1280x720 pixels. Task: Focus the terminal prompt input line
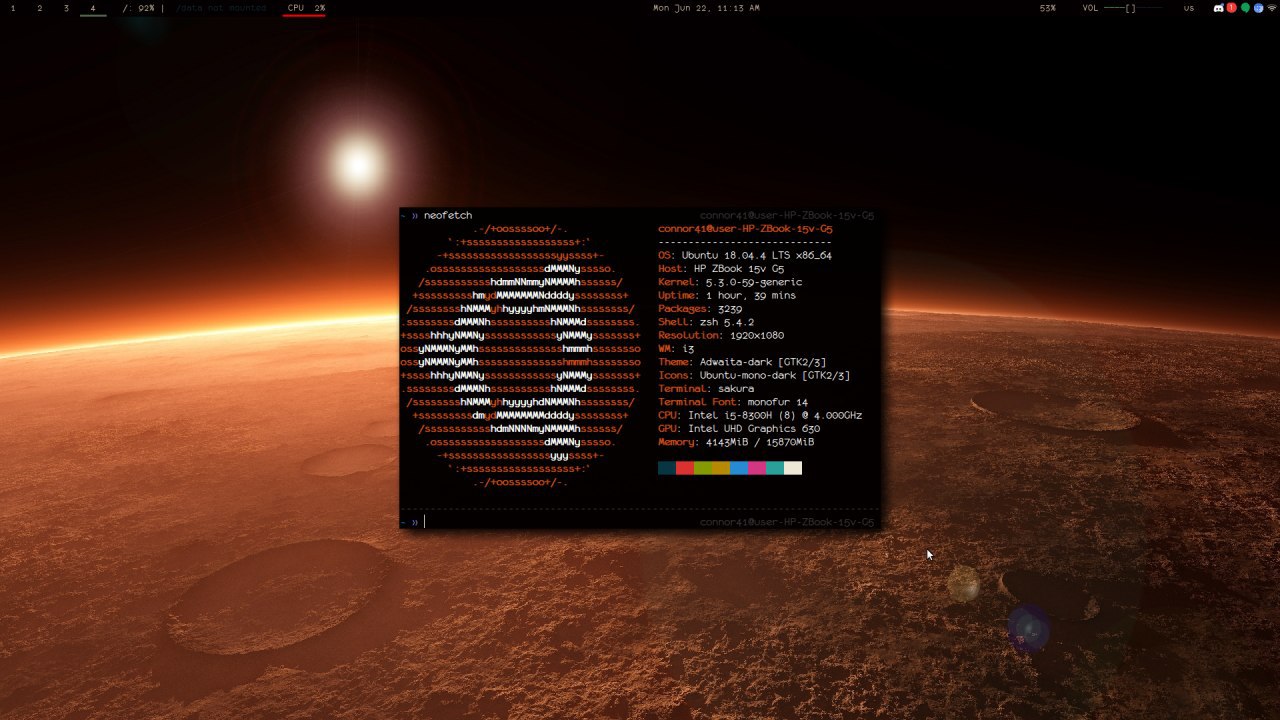point(640,522)
